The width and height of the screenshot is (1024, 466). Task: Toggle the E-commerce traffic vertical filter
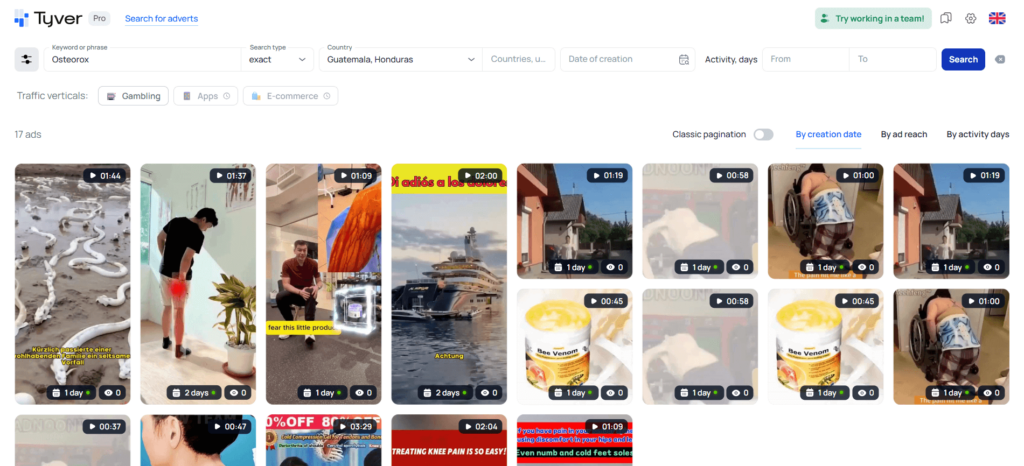(x=290, y=96)
